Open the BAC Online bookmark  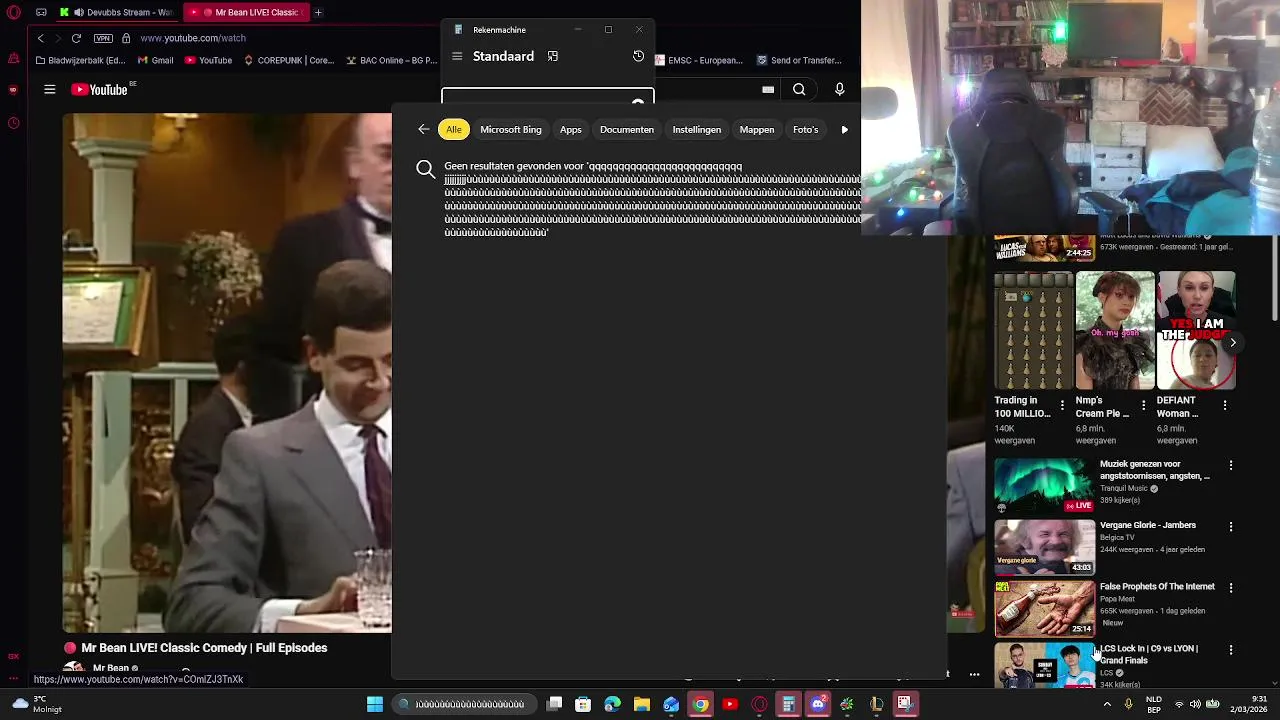coord(391,60)
